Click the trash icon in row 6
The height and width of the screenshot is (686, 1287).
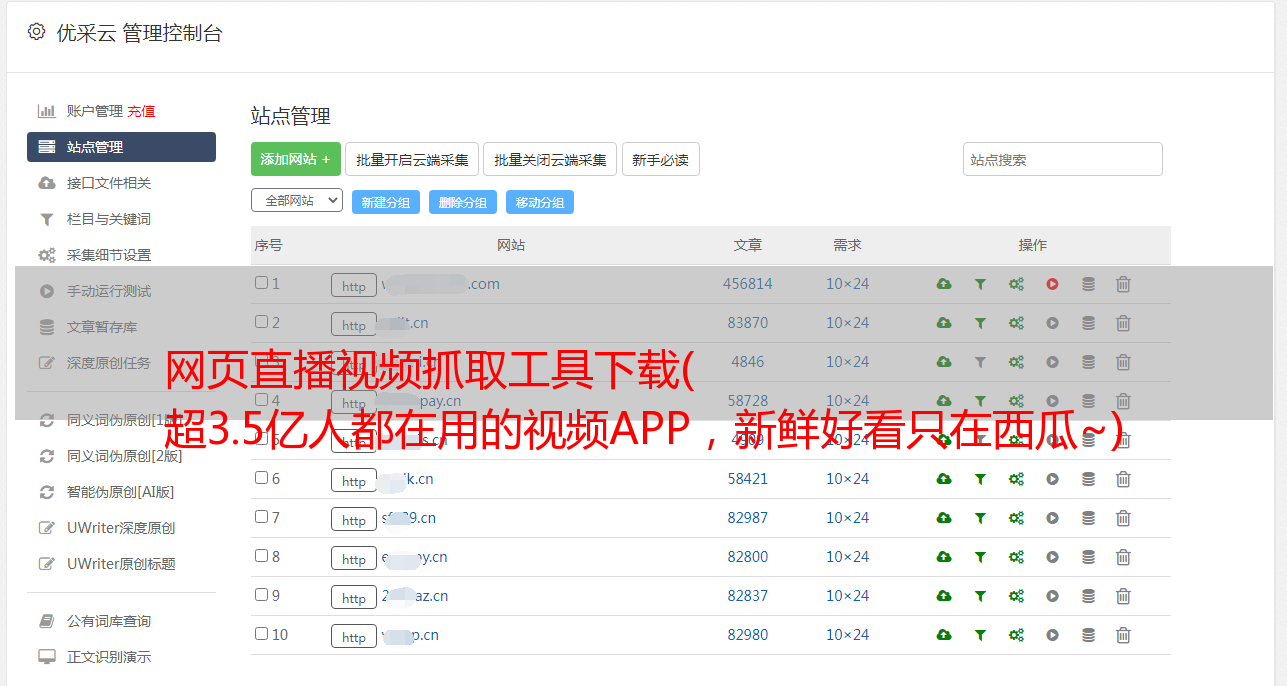tap(1123, 479)
